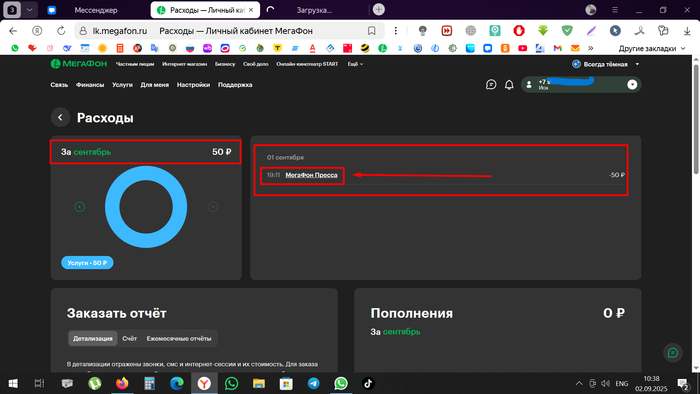The image size is (700, 394).
Task: Click the МегаФон logo
Action: [x=79, y=64]
